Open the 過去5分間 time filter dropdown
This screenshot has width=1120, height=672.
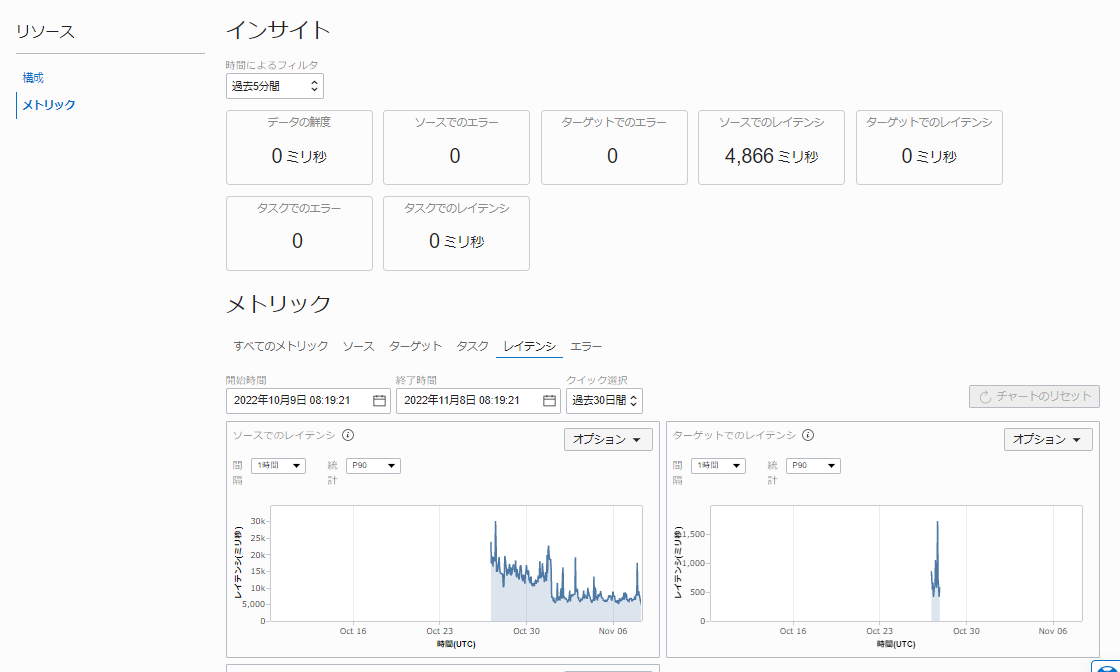(274, 86)
